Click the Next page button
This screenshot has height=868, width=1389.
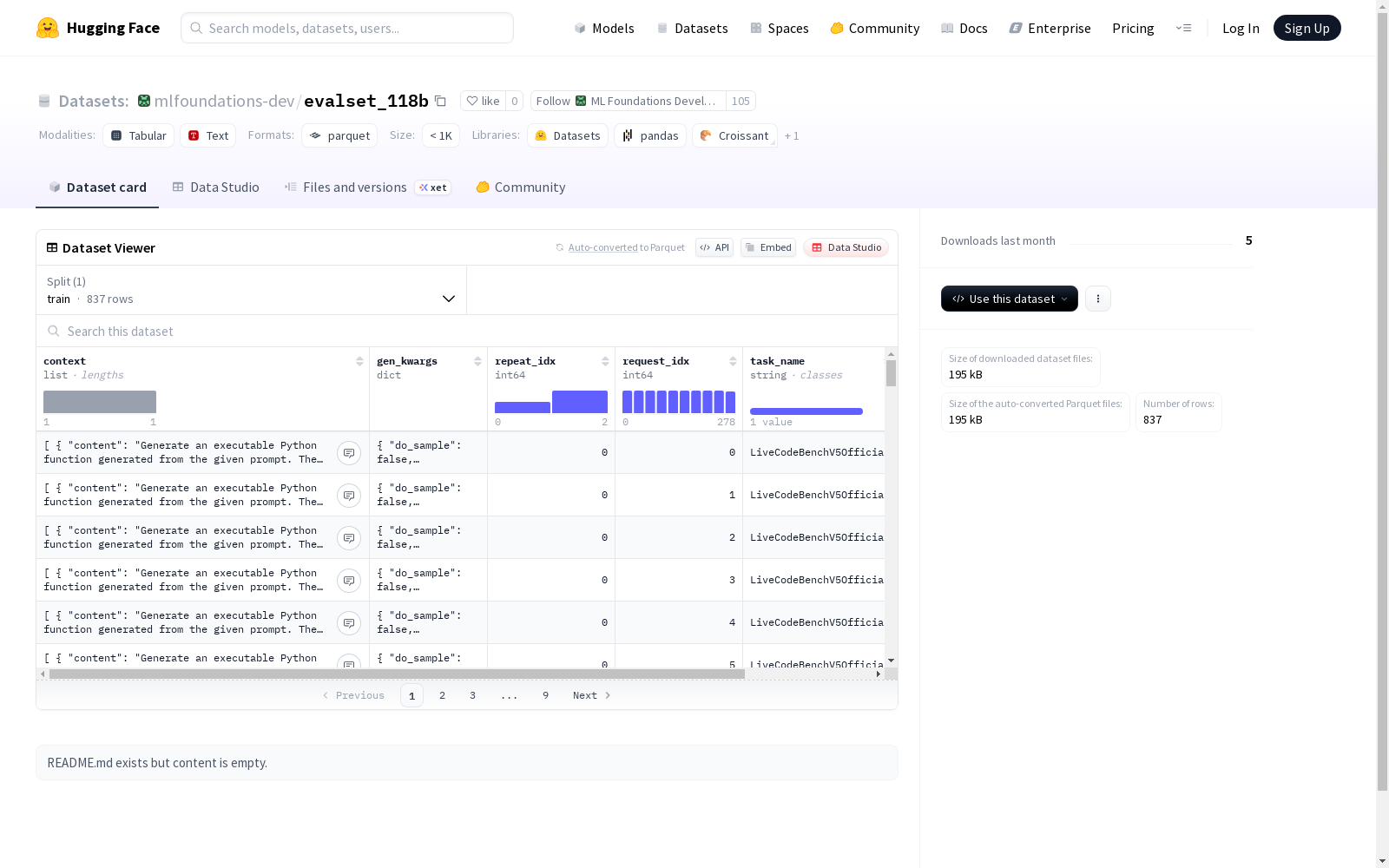pyautogui.click(x=592, y=695)
